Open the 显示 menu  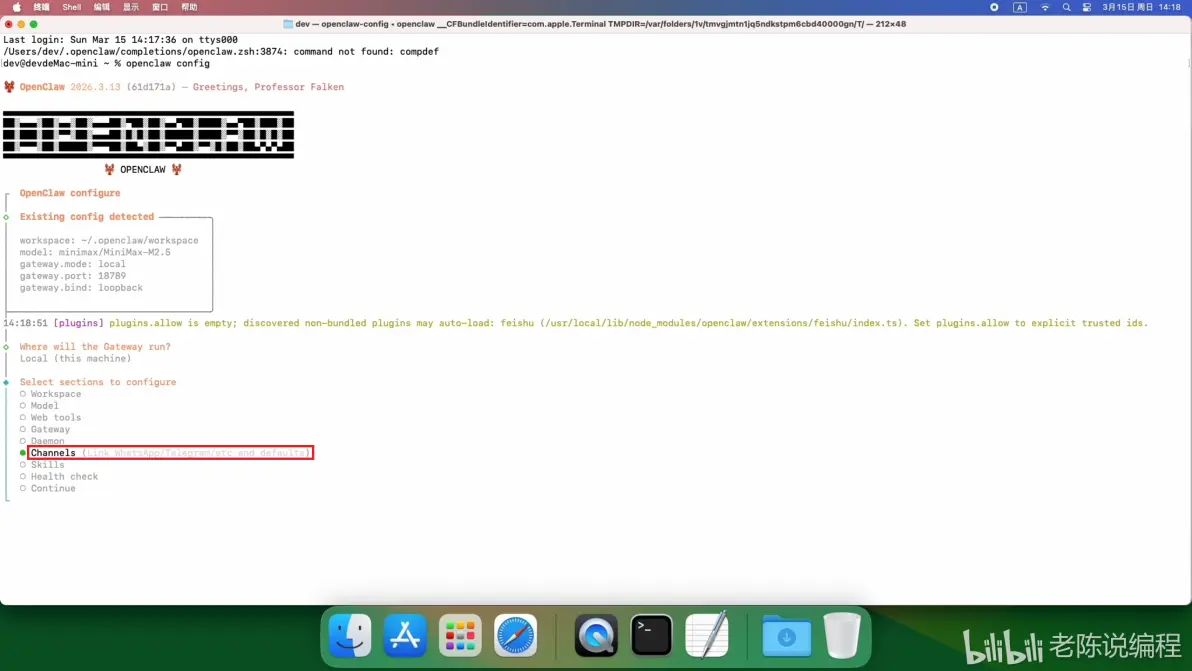(x=131, y=7)
